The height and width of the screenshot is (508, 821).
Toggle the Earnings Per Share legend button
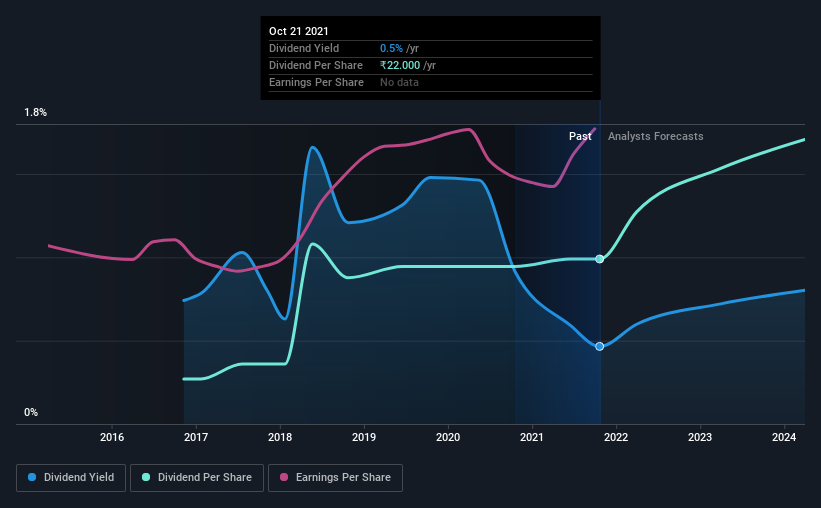click(335, 478)
